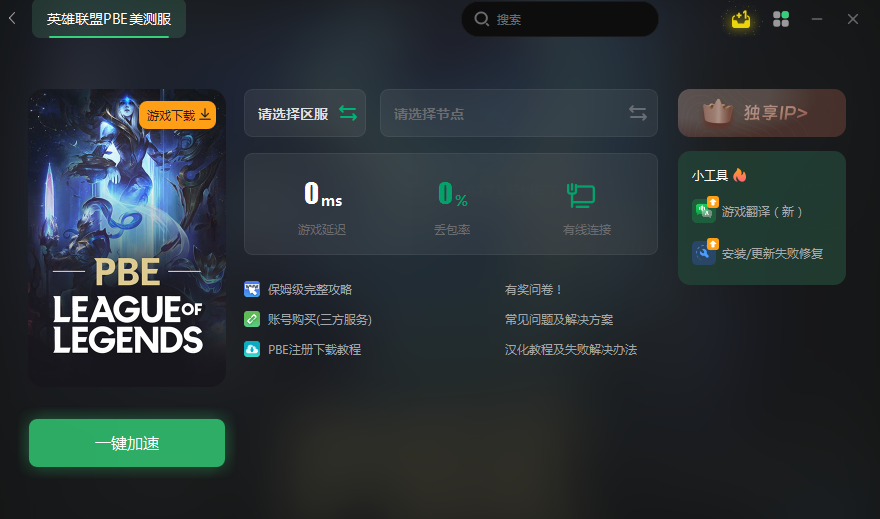Click the 游戏翻译 translation tool icon
The width and height of the screenshot is (880, 519).
tap(704, 210)
